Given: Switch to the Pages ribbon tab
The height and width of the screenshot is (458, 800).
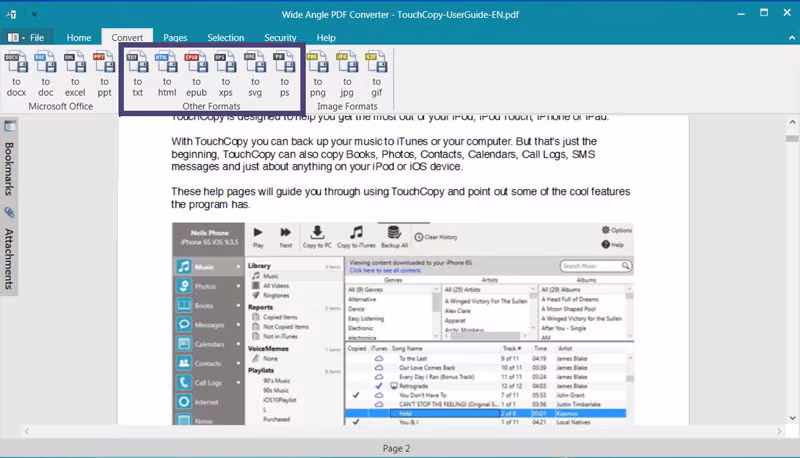Looking at the screenshot, I should pyautogui.click(x=175, y=37).
